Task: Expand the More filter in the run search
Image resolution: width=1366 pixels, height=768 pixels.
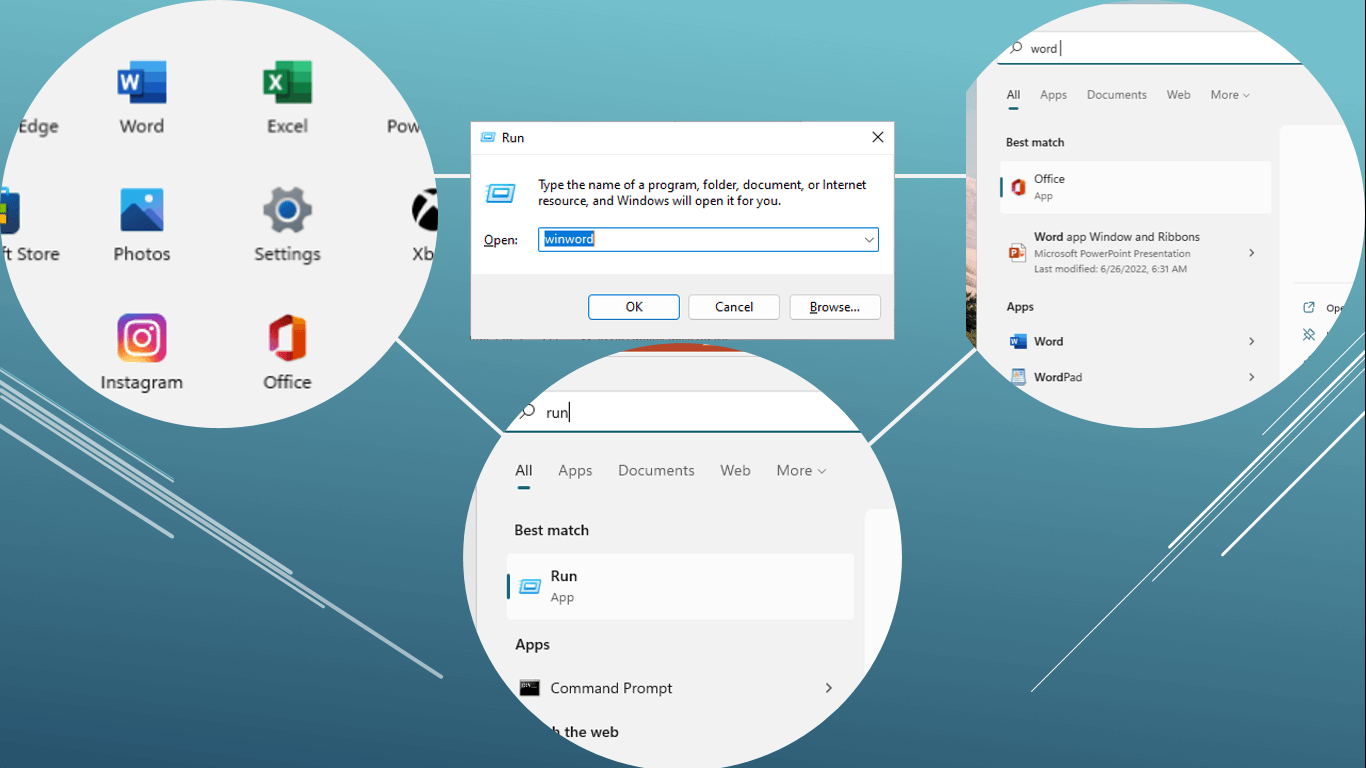Action: point(801,471)
